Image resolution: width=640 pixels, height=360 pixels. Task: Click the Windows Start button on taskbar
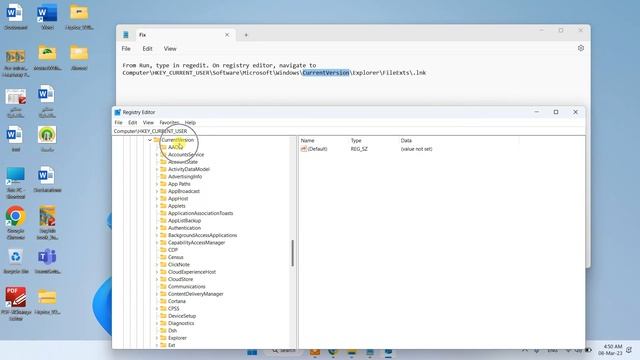pyautogui.click(x=252, y=351)
